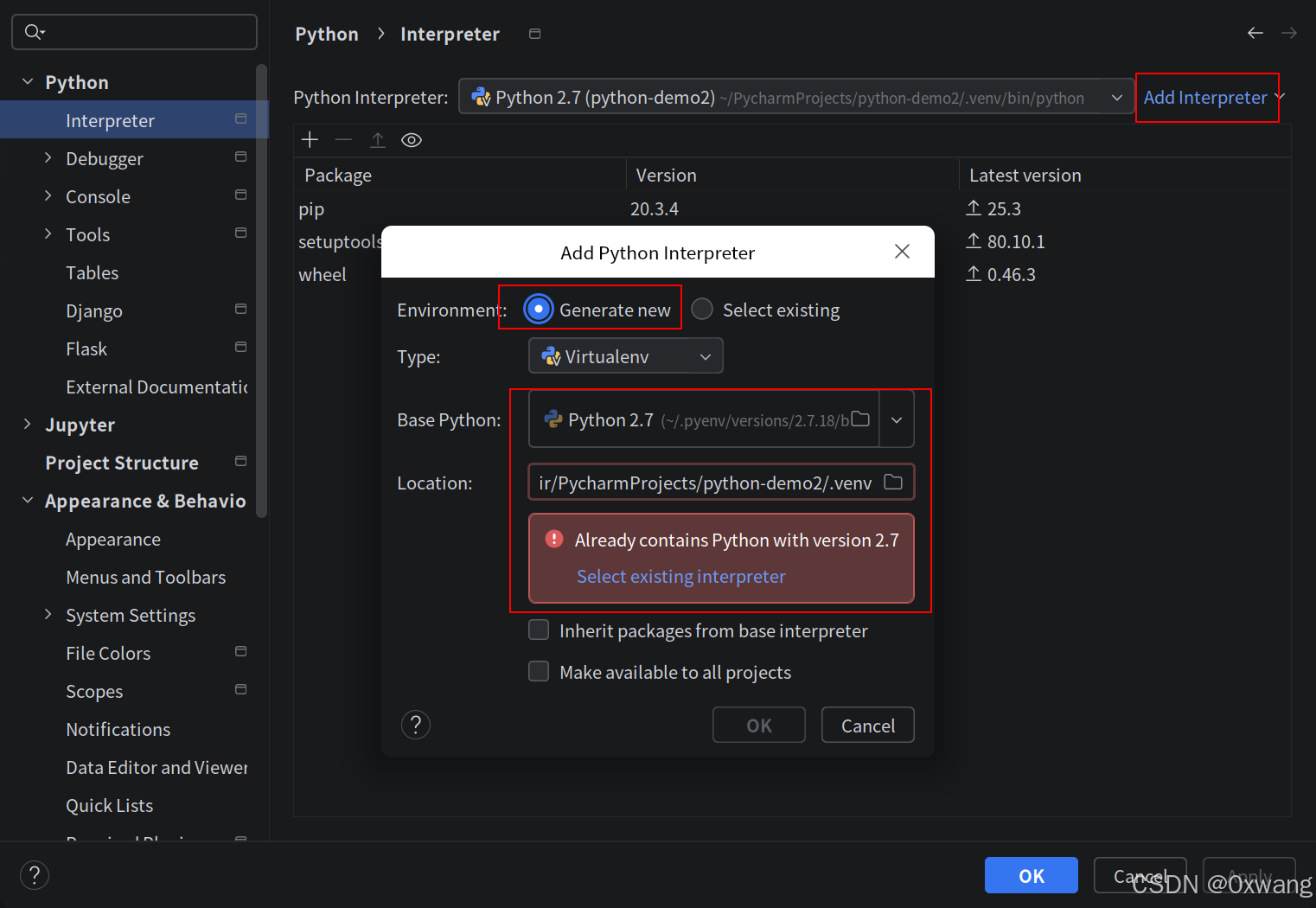Expand the Tools tree item
The height and width of the screenshot is (908, 1316).
pos(48,233)
